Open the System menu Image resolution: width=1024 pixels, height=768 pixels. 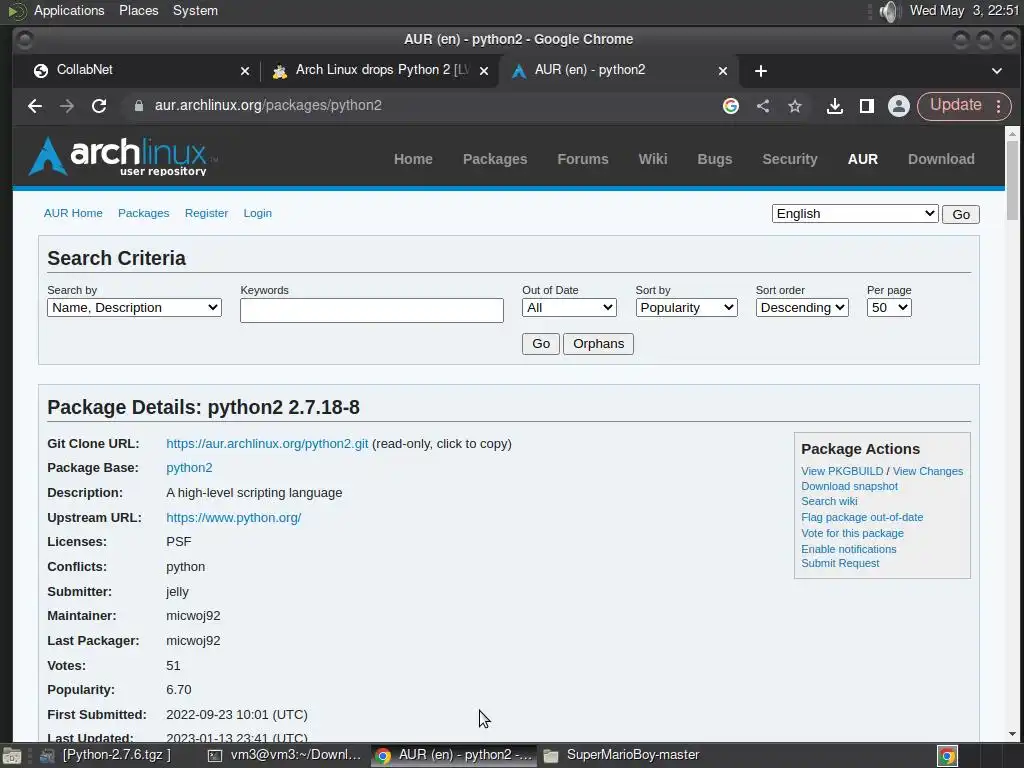(195, 10)
